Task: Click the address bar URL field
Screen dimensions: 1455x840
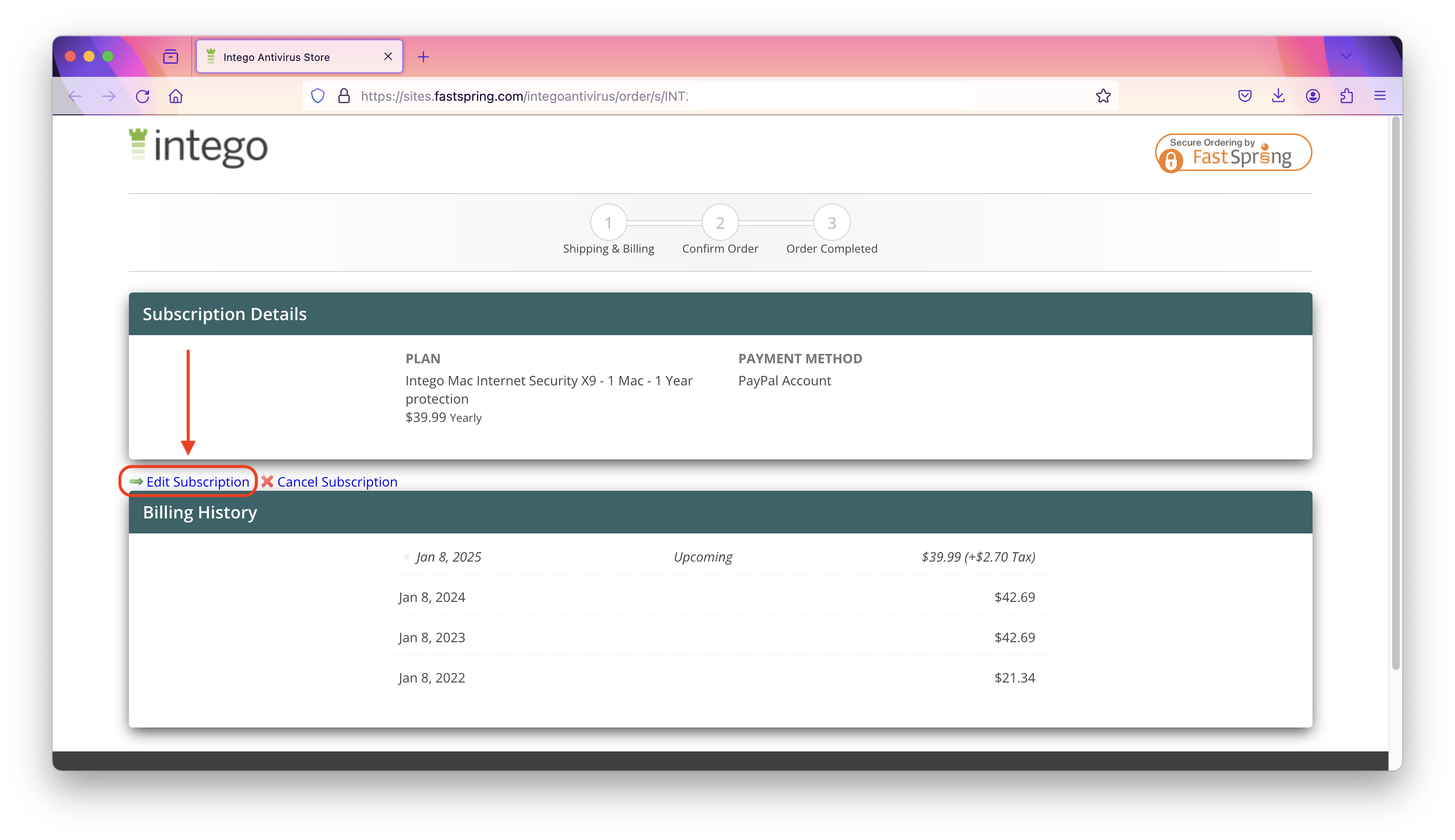Action: pyautogui.click(x=710, y=96)
